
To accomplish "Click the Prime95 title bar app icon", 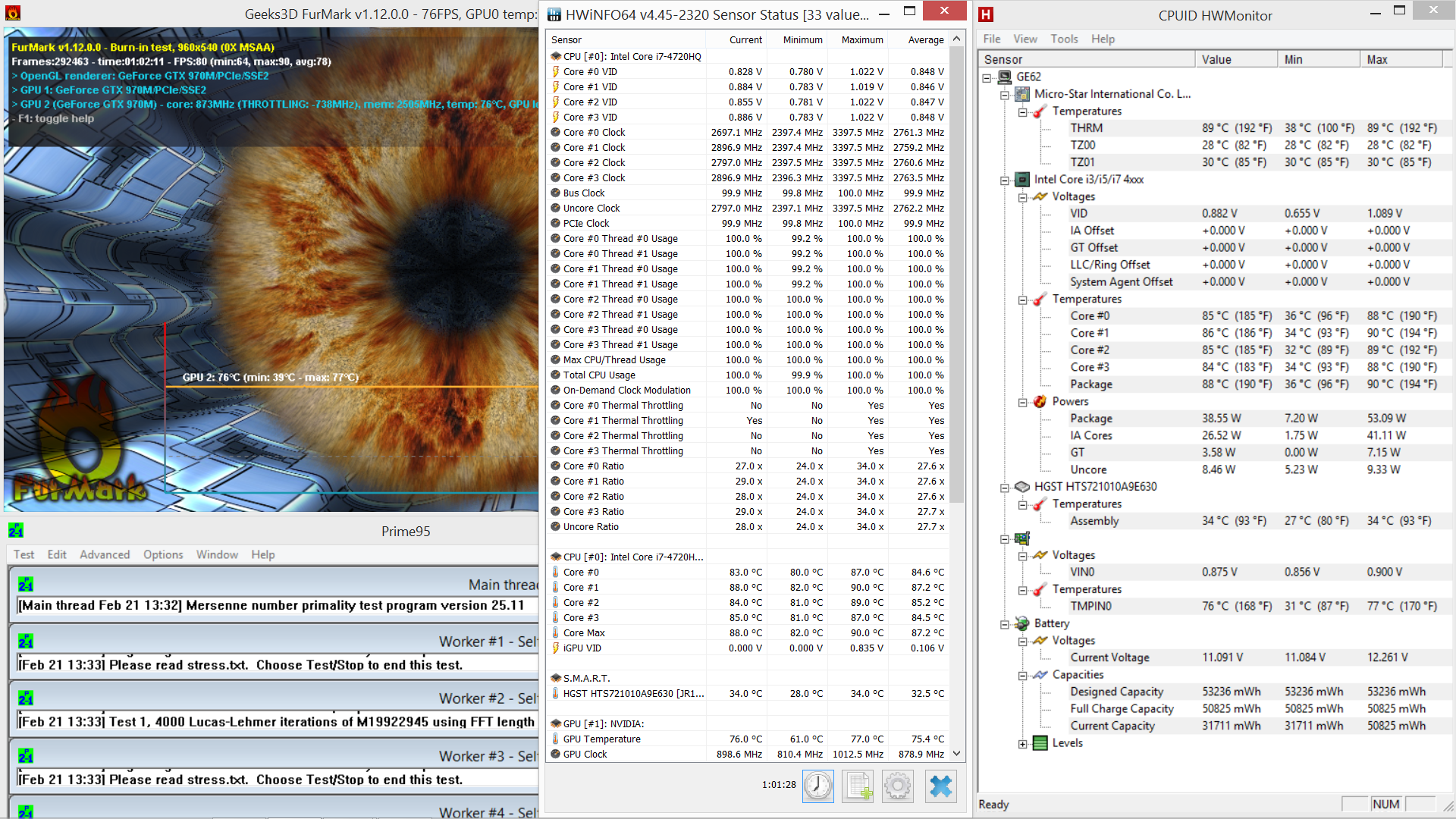I will pyautogui.click(x=16, y=530).
